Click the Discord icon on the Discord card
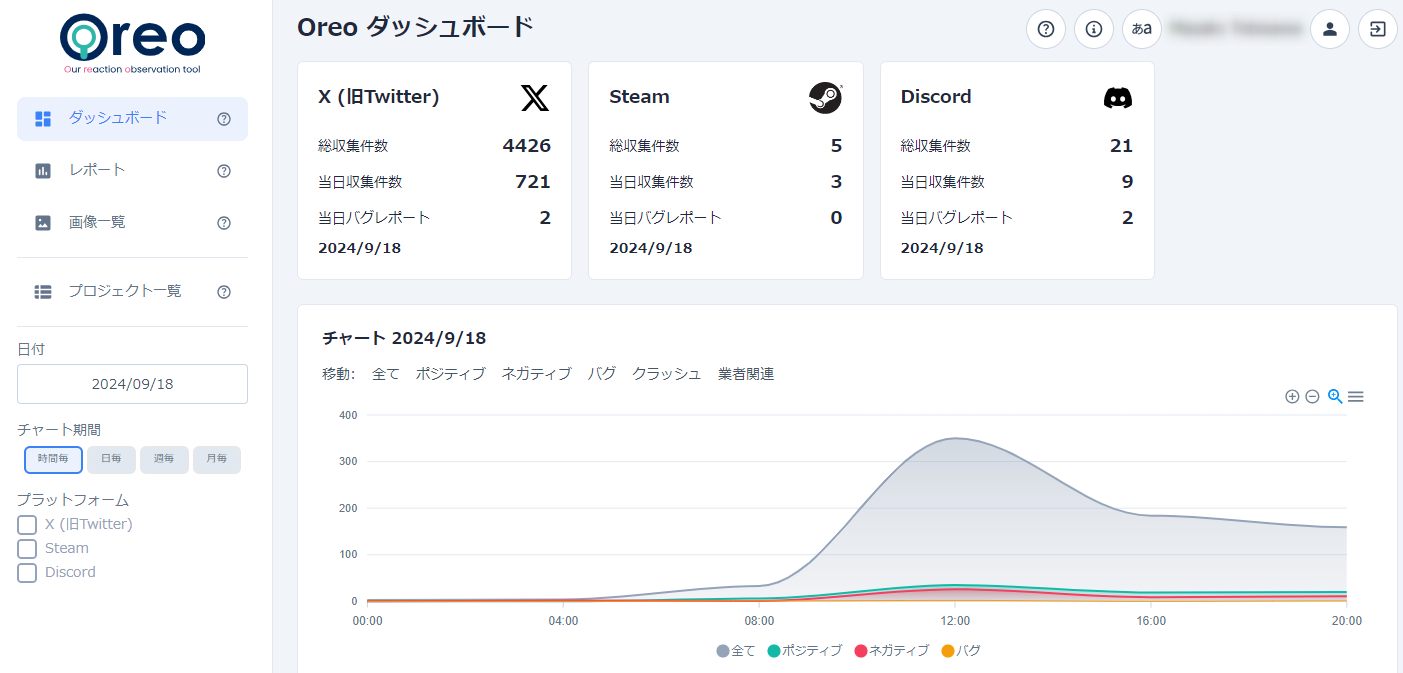This screenshot has height=673, width=1403. [1117, 98]
